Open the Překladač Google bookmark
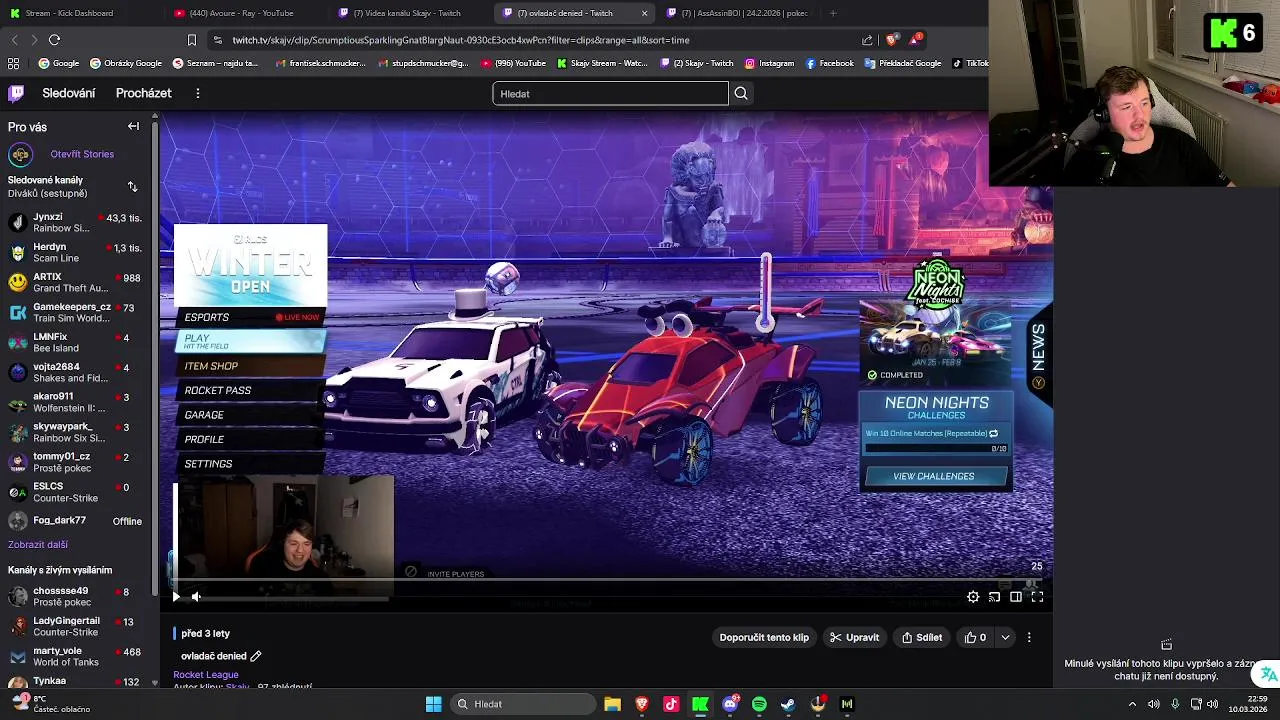Viewport: 1280px width, 720px height. coord(903,63)
